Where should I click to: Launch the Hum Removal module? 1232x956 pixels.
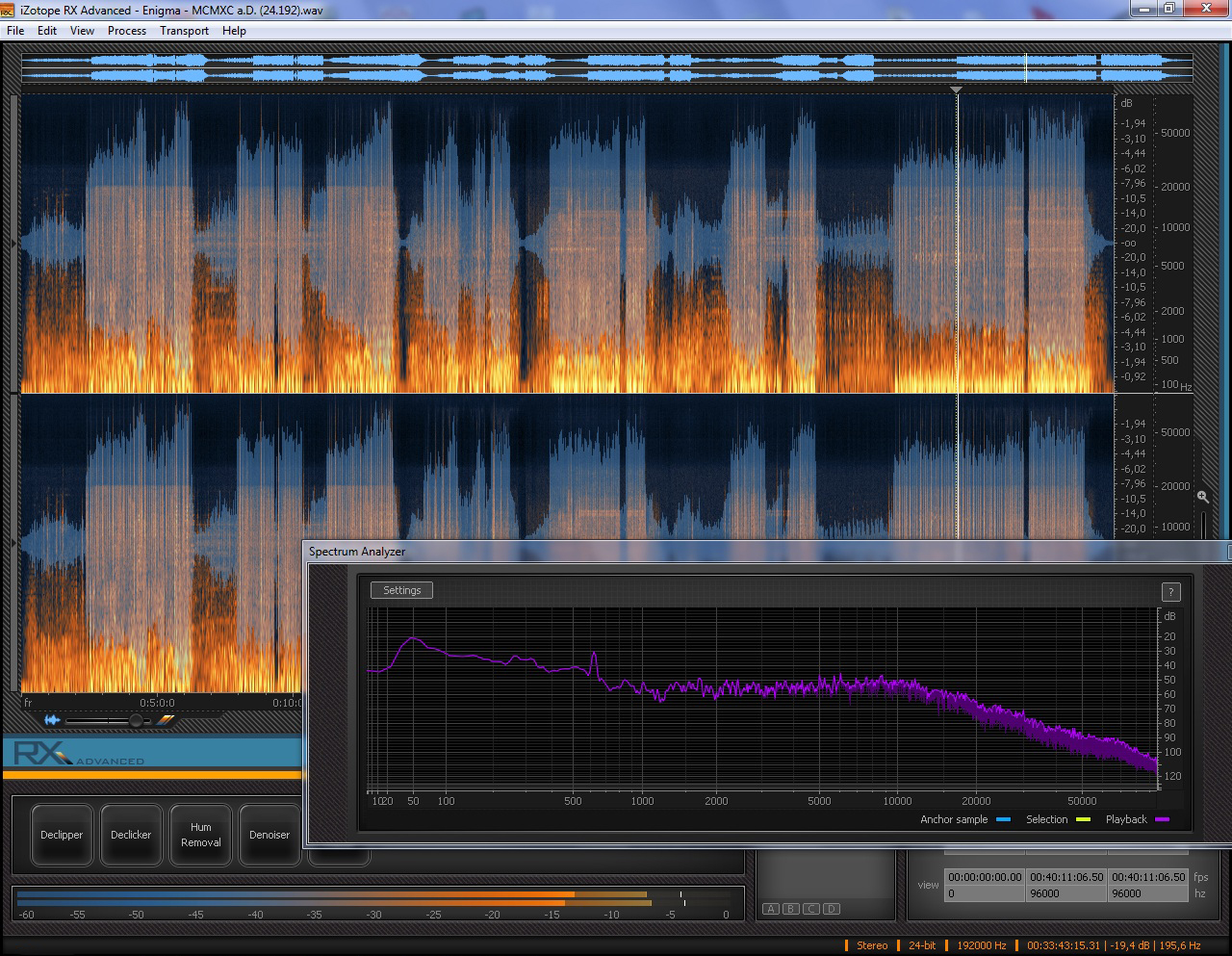click(200, 835)
